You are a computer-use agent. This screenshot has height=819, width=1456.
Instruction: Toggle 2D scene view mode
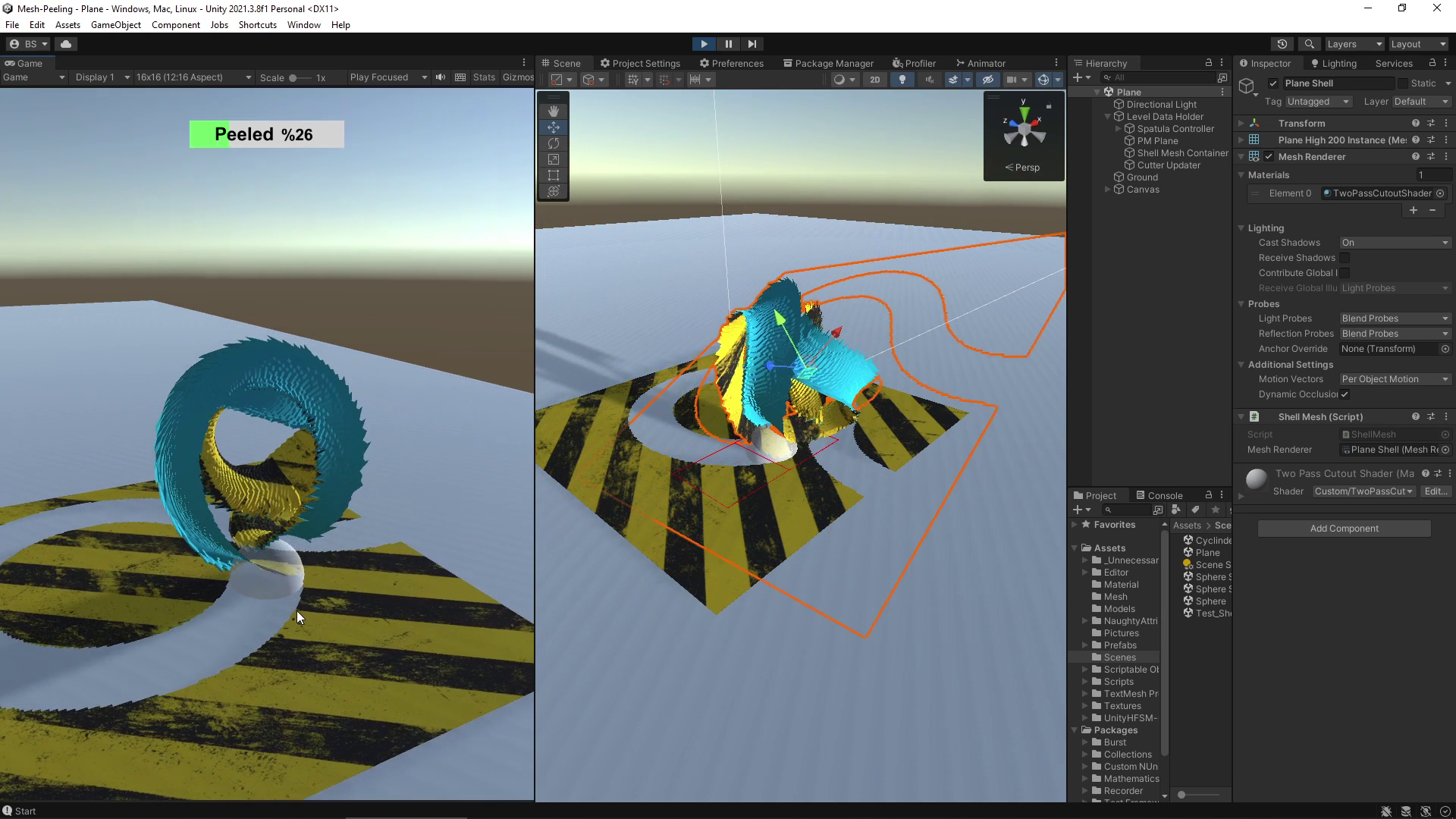875,80
